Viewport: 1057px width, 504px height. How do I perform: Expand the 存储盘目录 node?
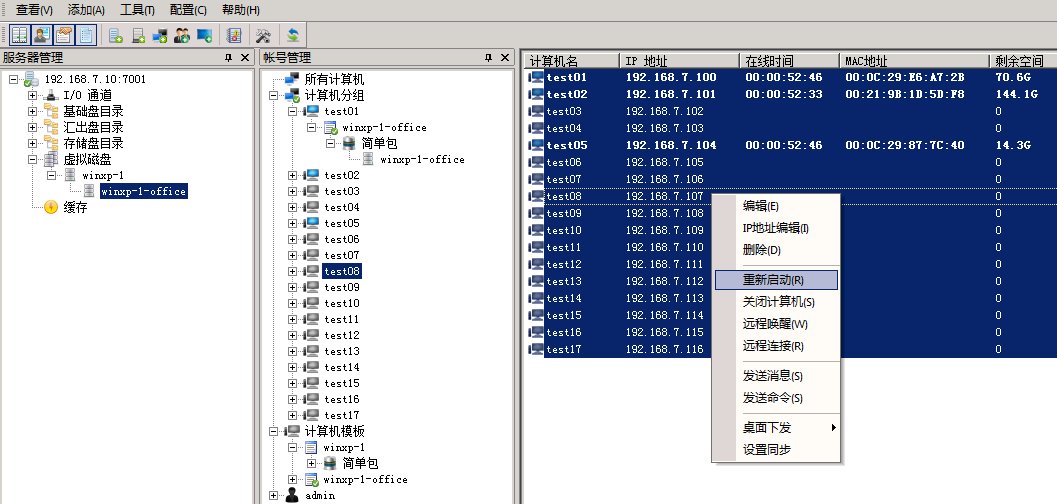coord(32,144)
